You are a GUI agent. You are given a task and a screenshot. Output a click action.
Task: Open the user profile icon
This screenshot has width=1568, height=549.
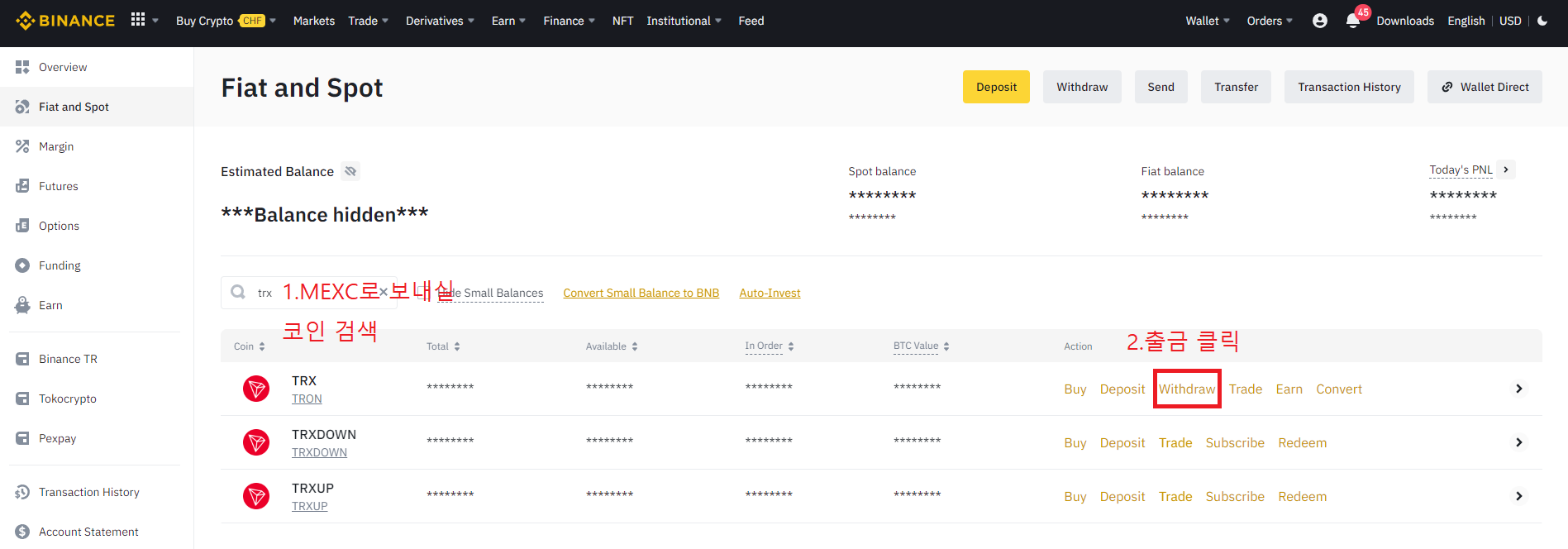pos(1320,21)
